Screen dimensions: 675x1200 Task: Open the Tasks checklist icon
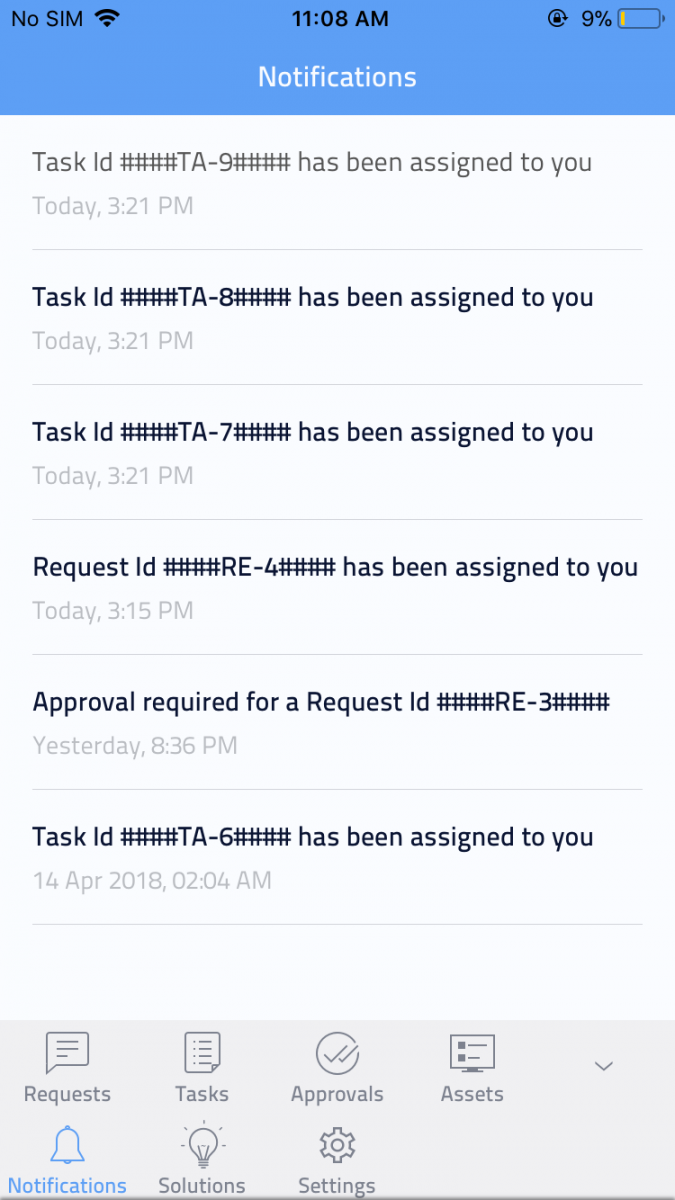(202, 1053)
